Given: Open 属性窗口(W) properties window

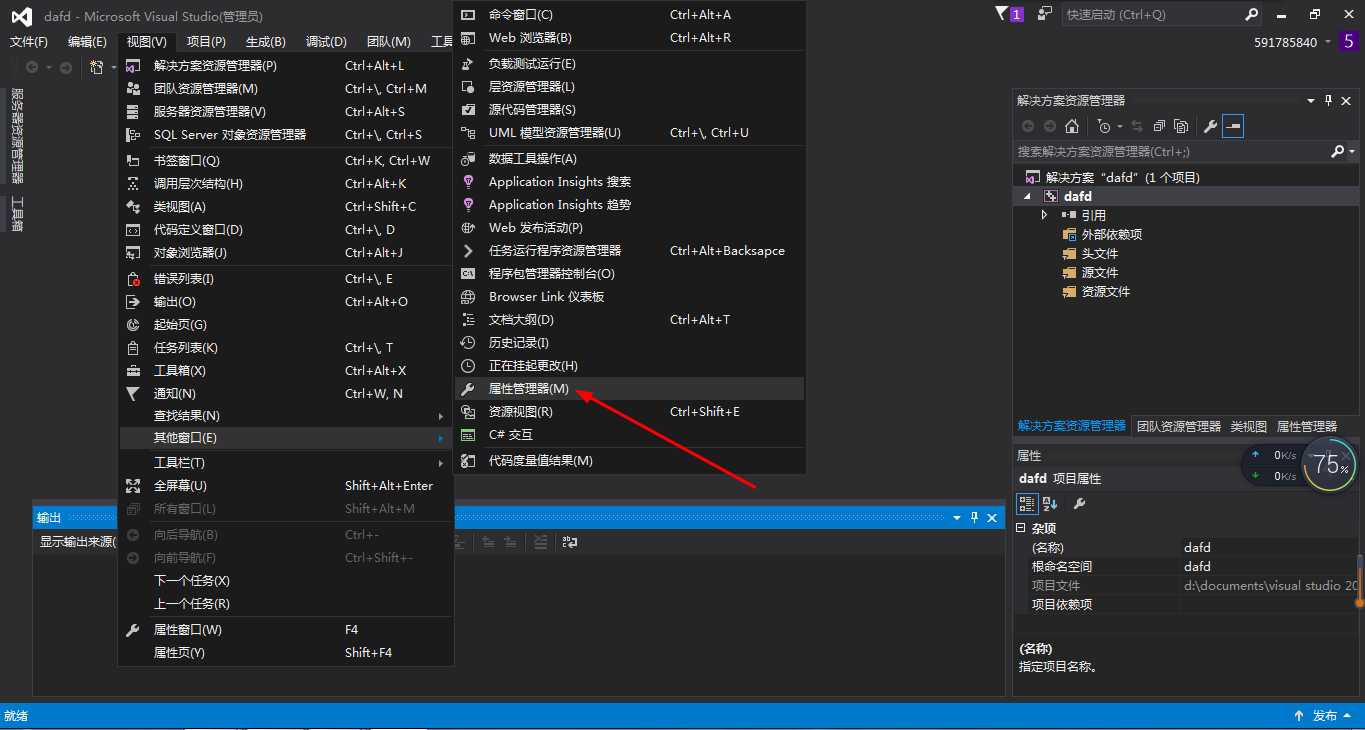Looking at the screenshot, I should [286, 629].
